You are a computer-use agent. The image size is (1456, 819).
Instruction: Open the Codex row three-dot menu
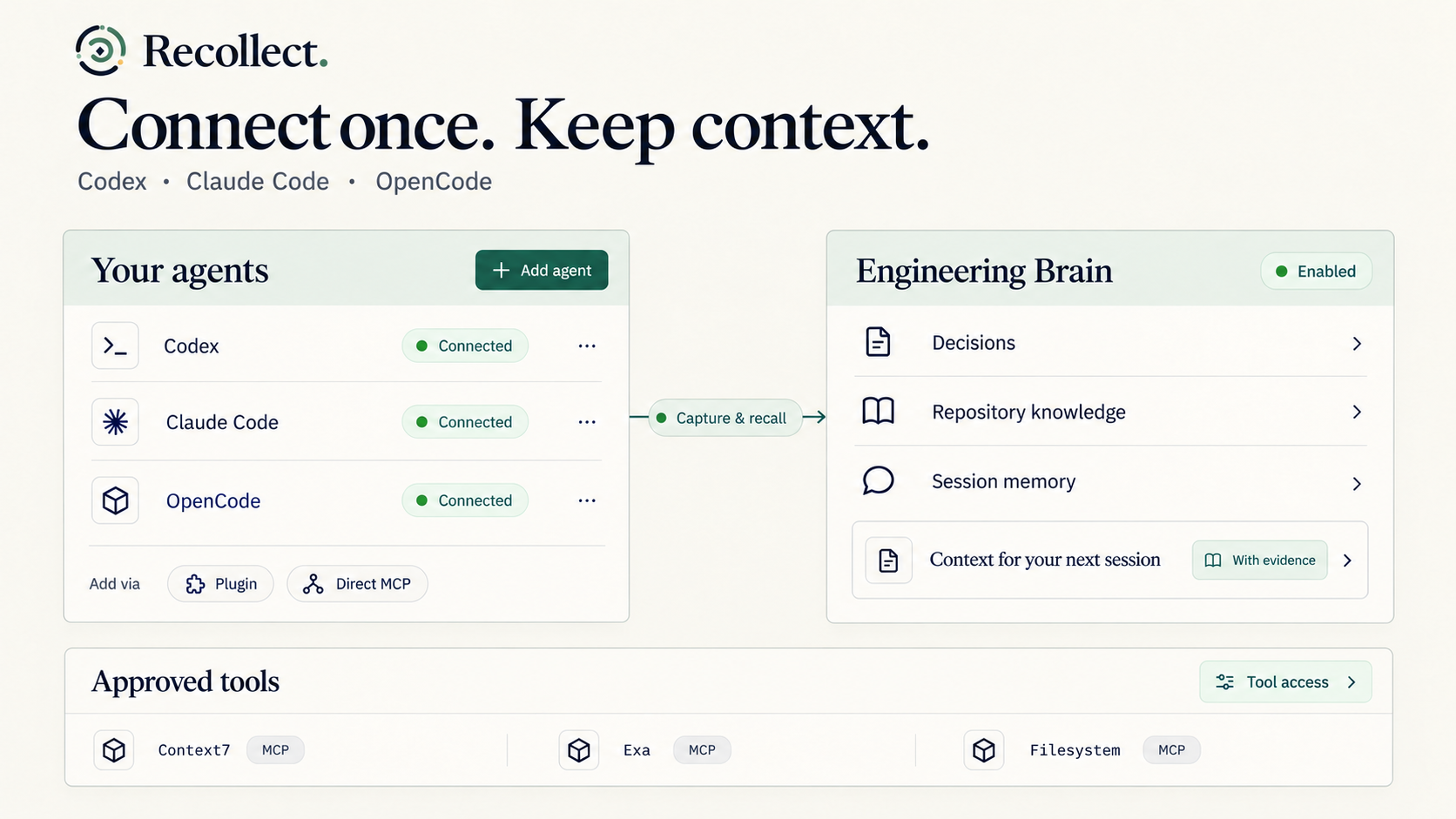(x=587, y=346)
